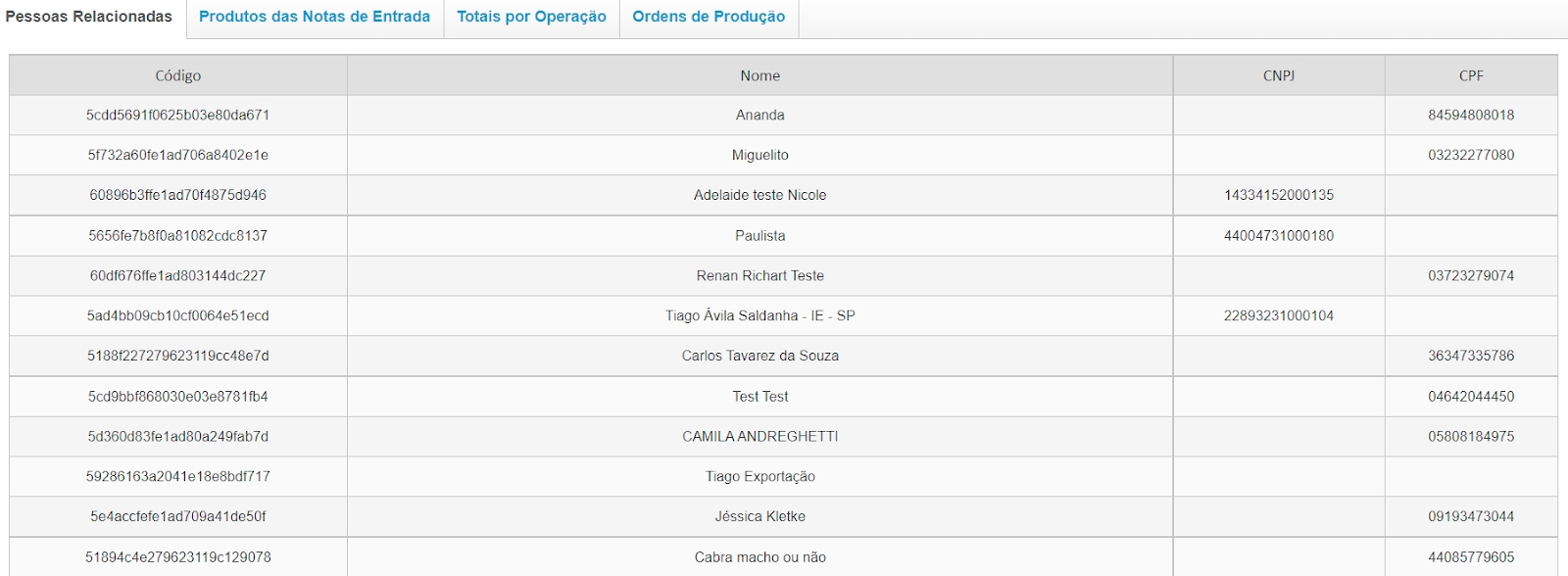This screenshot has width=1568, height=576.
Task: Switch to Produtos das Notas de Entrada tab
Action: tap(314, 17)
